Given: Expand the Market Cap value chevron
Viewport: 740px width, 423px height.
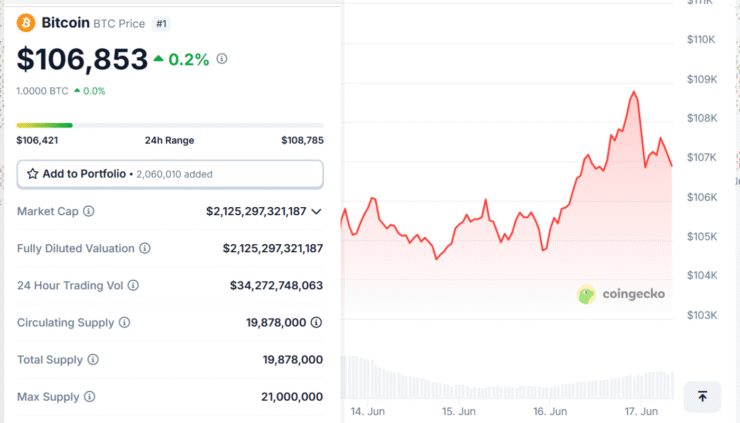Looking at the screenshot, I should point(317,212).
